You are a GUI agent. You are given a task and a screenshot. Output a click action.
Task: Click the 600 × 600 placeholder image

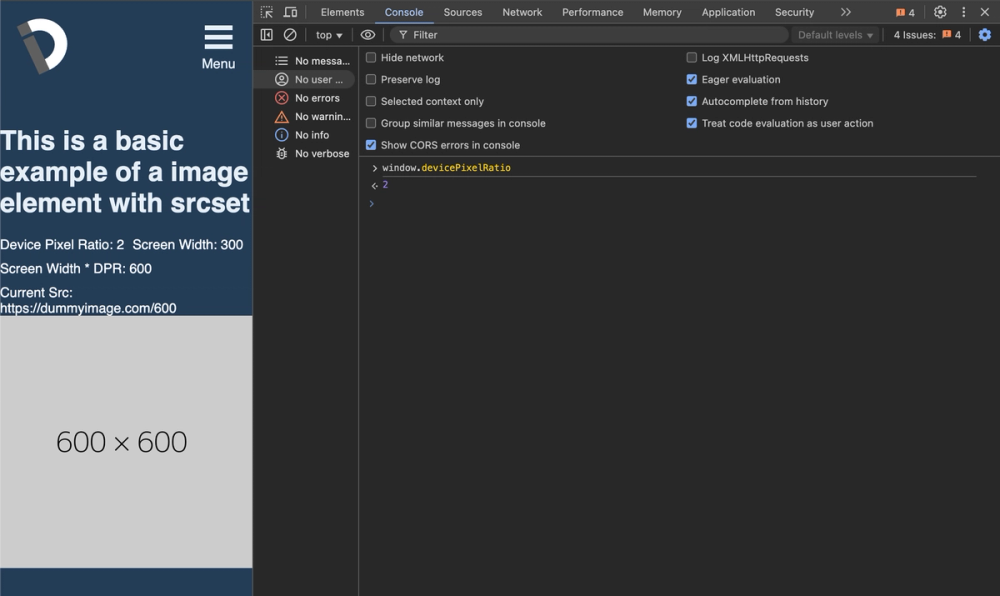coord(126,442)
